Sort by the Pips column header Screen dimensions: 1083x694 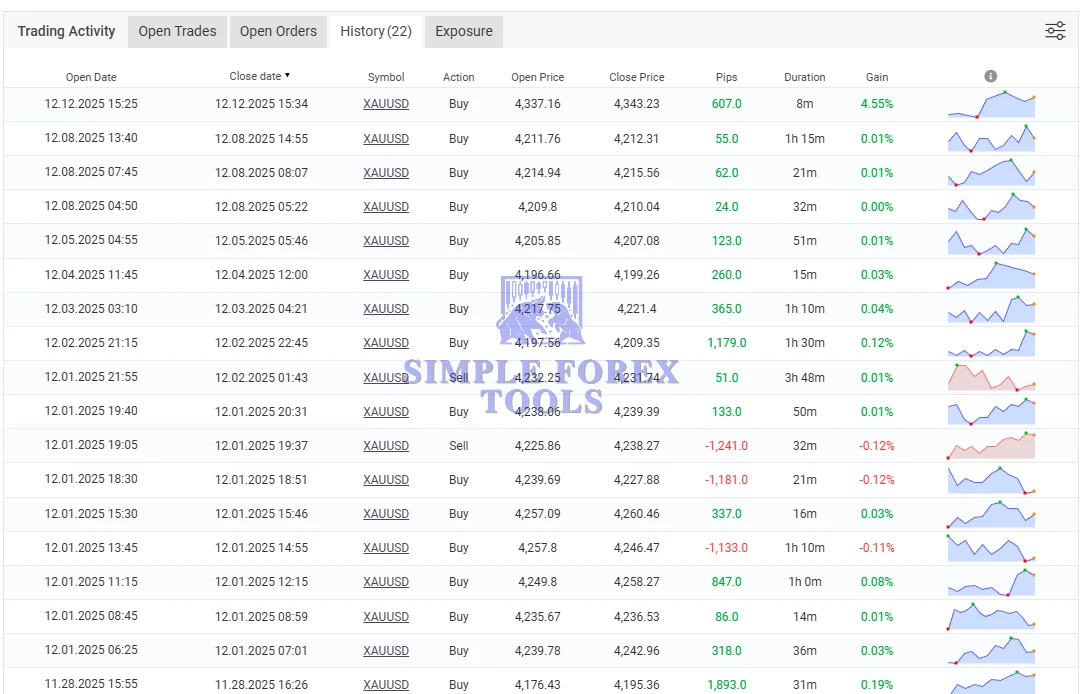(727, 77)
